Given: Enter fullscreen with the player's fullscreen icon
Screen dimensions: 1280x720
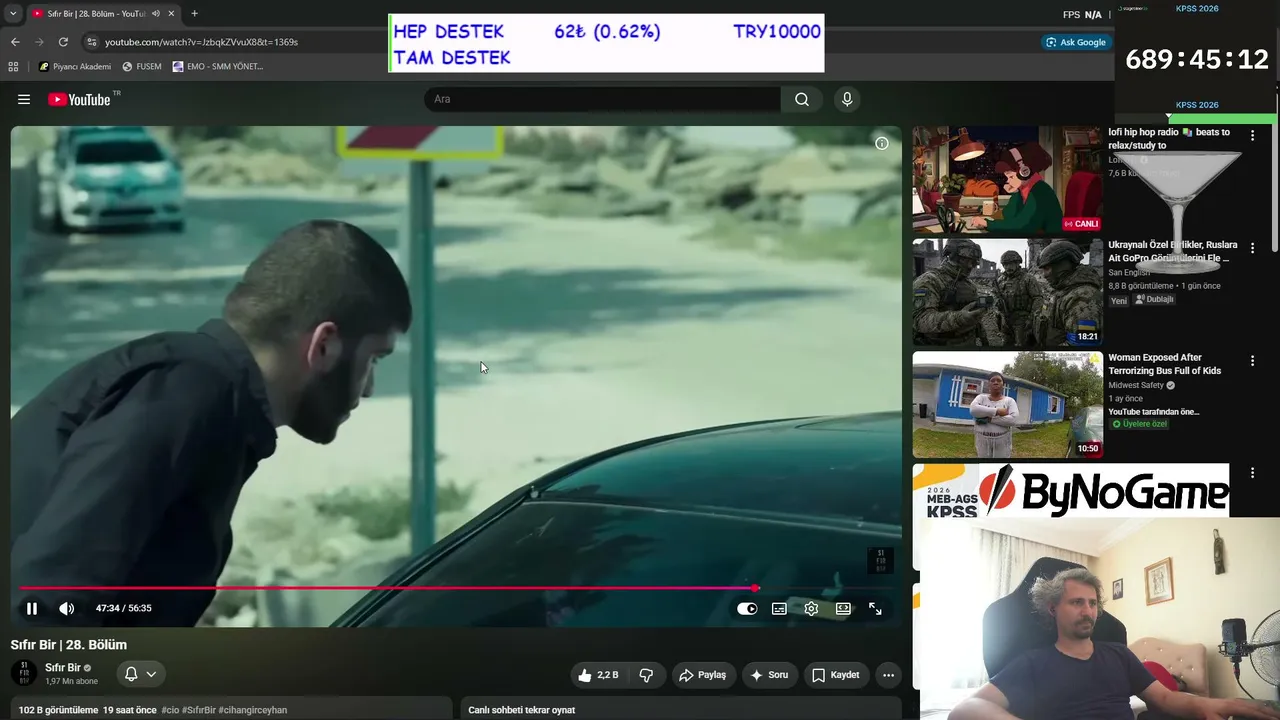Looking at the screenshot, I should click(x=875, y=608).
